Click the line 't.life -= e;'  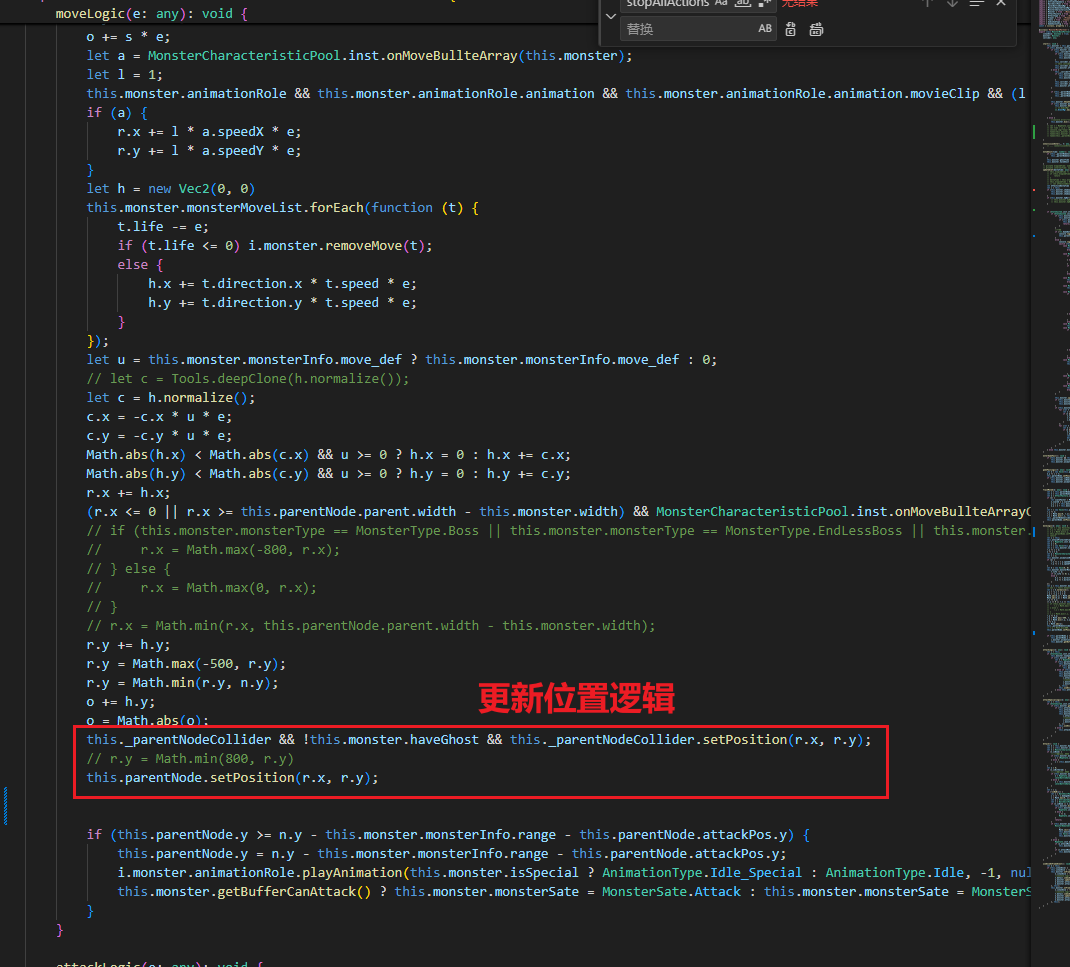pyautogui.click(x=162, y=227)
